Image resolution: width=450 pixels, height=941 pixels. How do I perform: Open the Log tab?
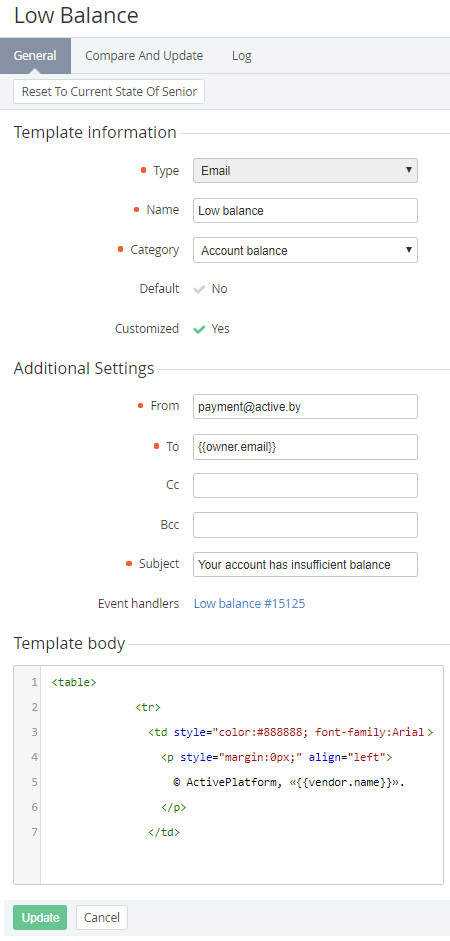click(242, 56)
